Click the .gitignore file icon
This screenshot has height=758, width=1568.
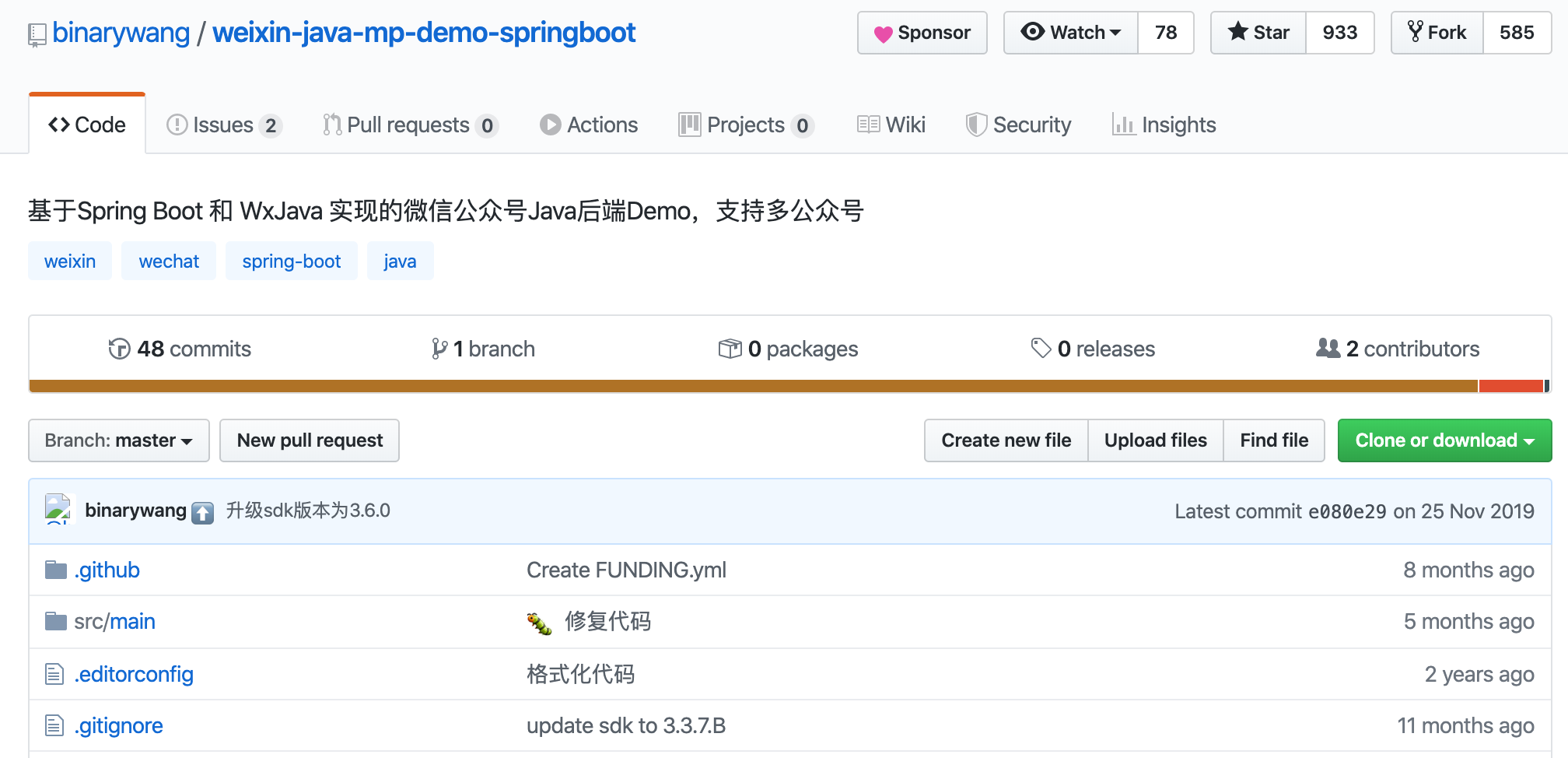[x=54, y=725]
